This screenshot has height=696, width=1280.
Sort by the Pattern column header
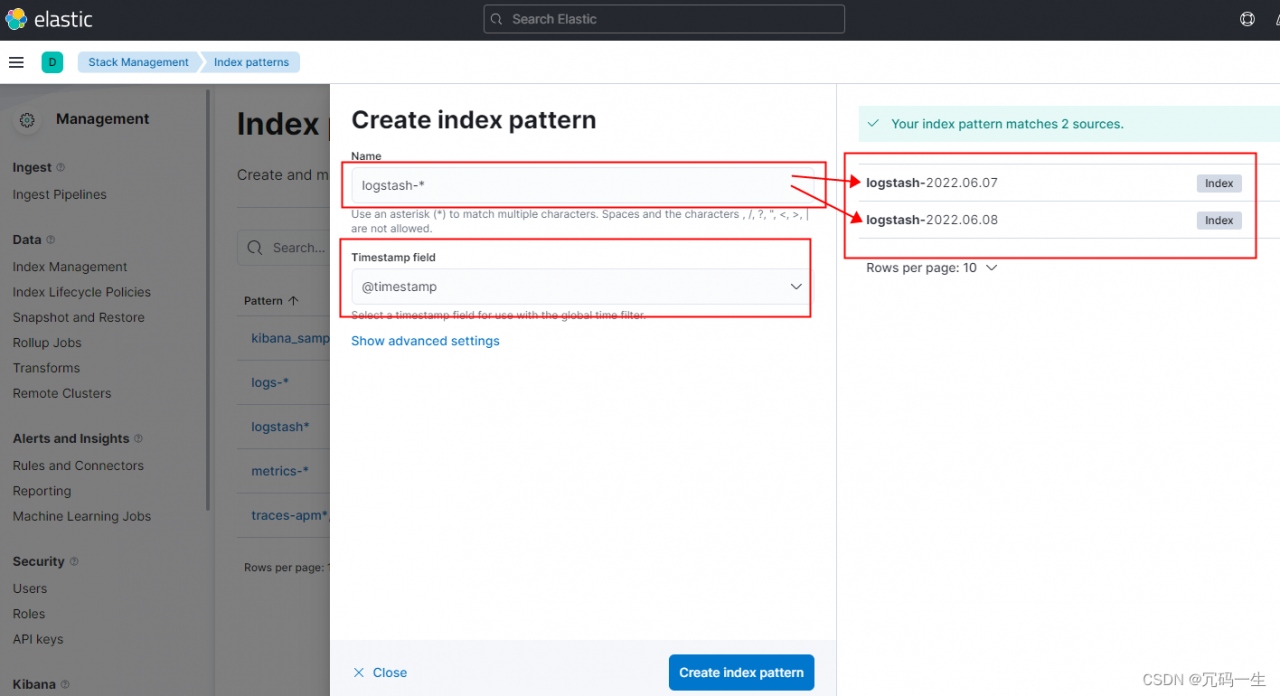click(271, 301)
